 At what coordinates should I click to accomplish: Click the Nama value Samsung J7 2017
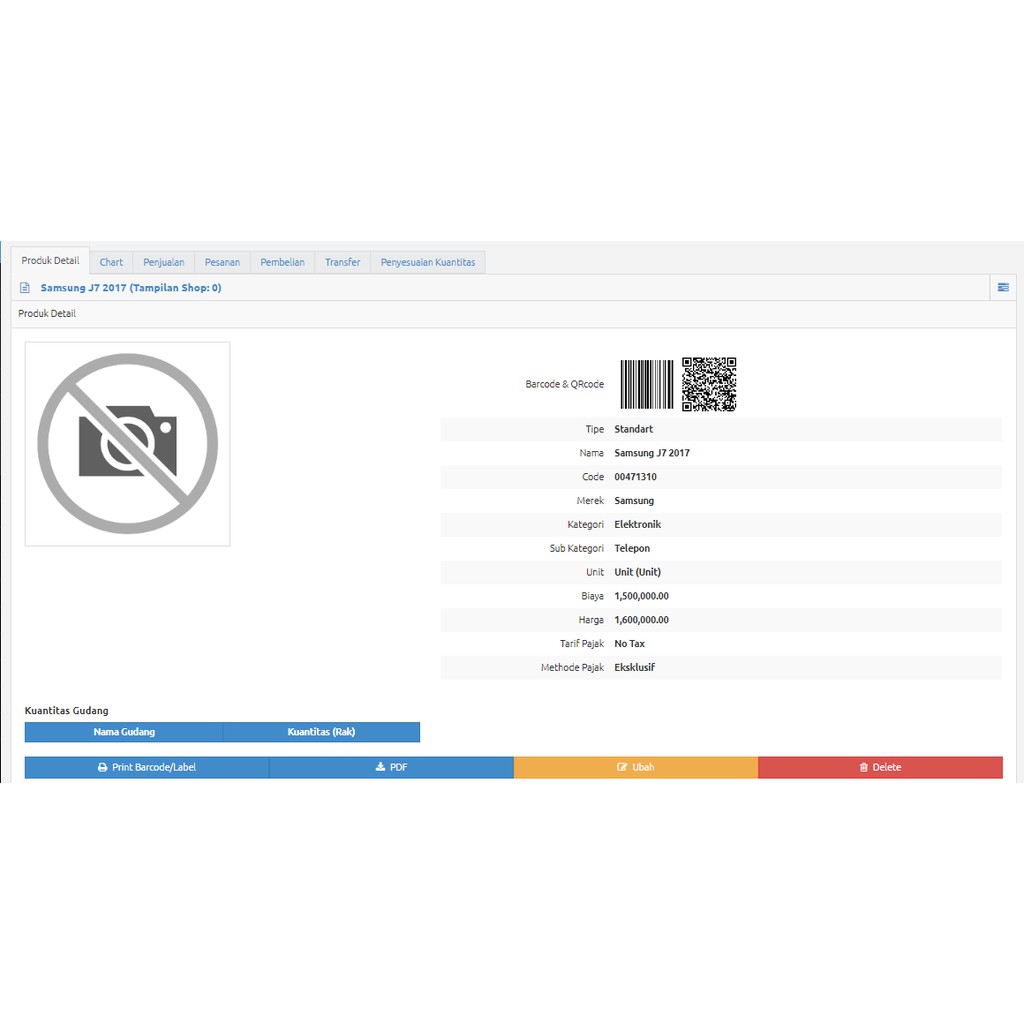pyautogui.click(x=652, y=453)
